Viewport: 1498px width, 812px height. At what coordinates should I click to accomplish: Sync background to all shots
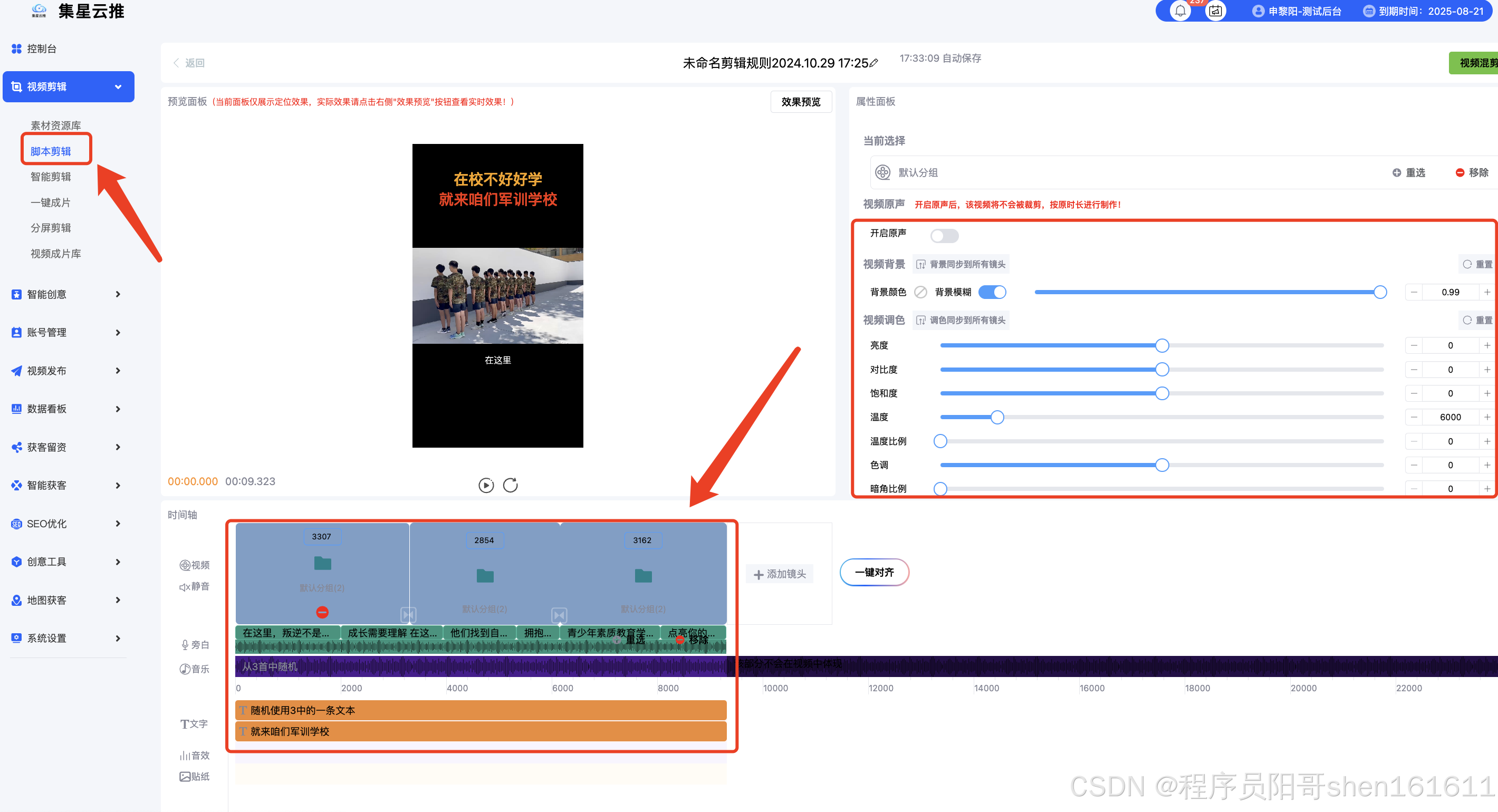961,265
